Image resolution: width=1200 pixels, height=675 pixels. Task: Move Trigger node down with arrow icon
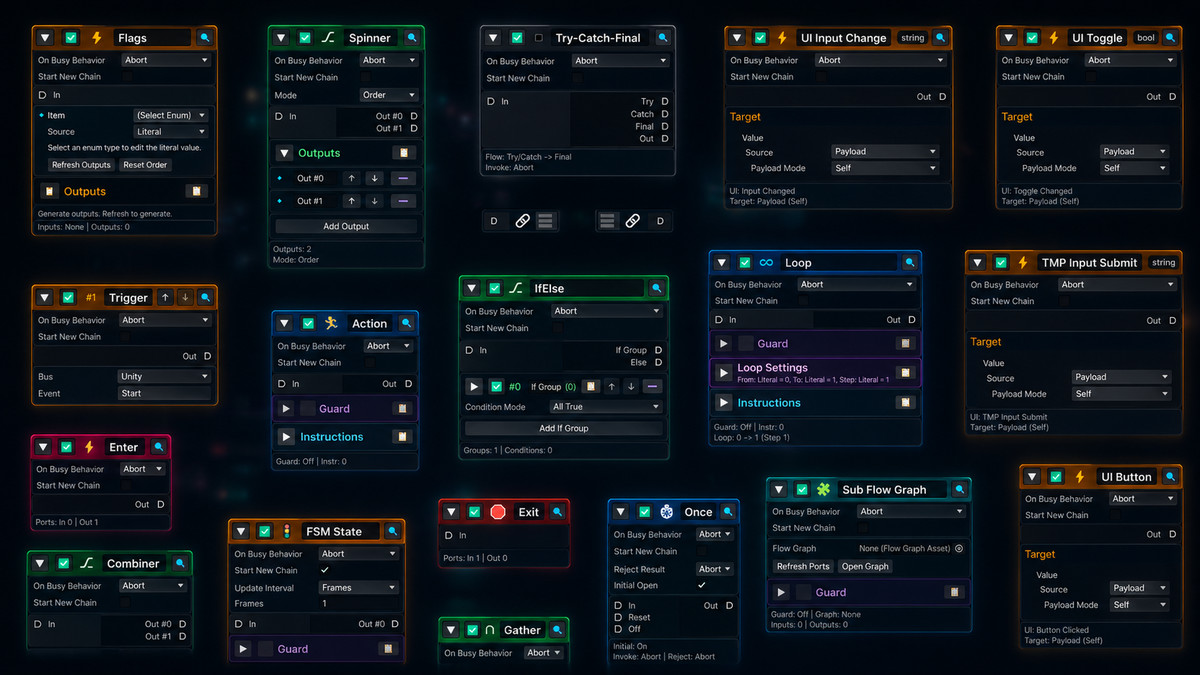[184, 298]
